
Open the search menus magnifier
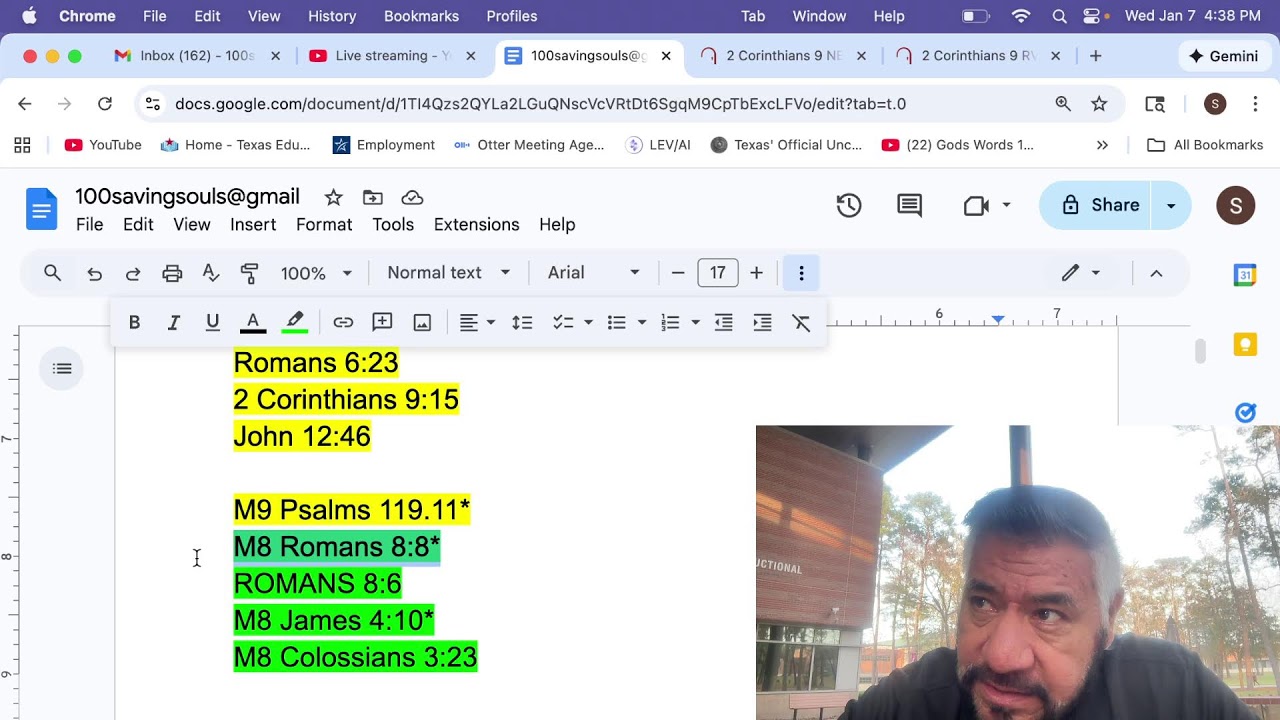(x=53, y=273)
